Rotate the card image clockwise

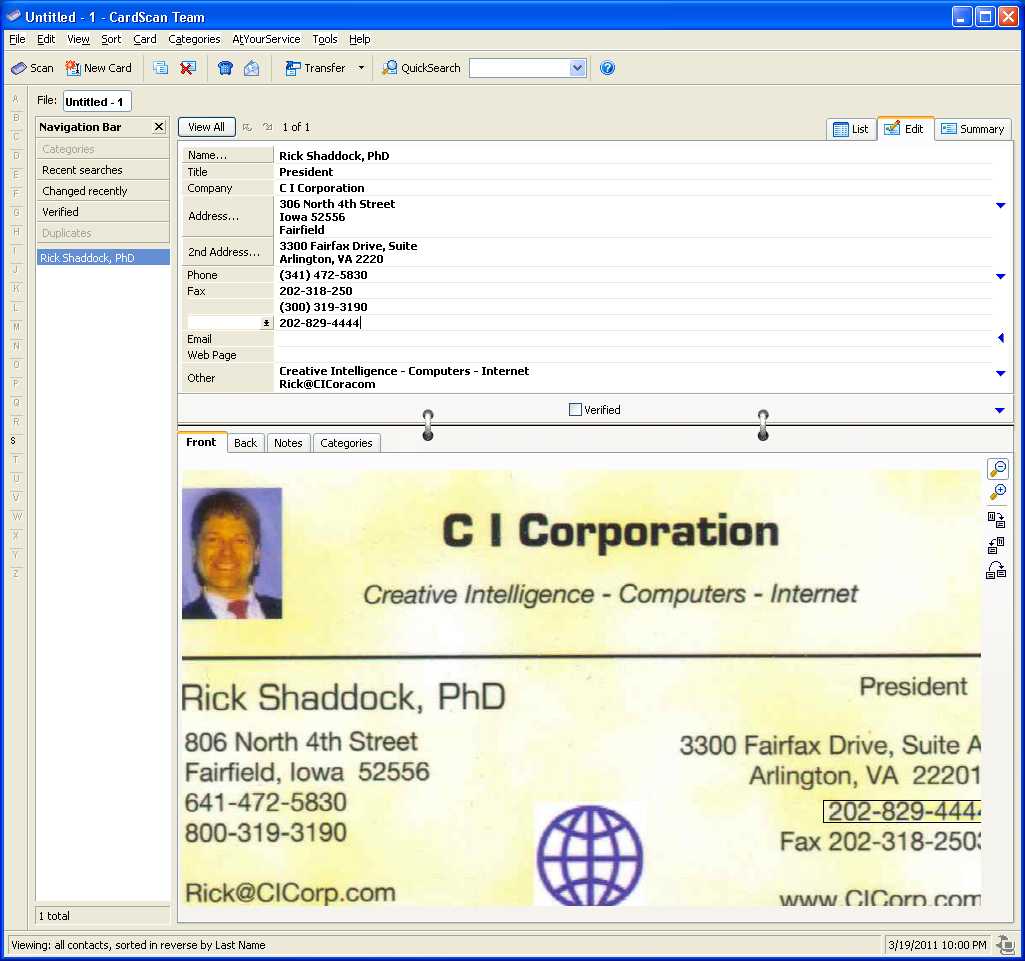pyautogui.click(x=996, y=520)
